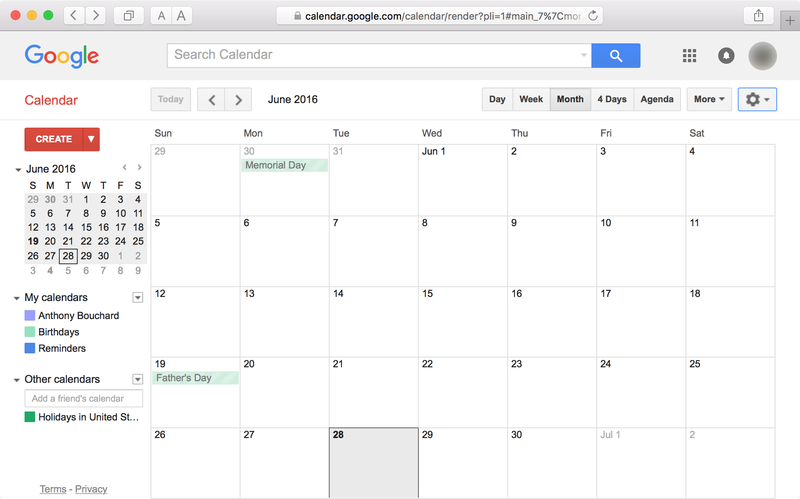Click the Calendar title link
Screen dimensions: 800x499
point(51,100)
